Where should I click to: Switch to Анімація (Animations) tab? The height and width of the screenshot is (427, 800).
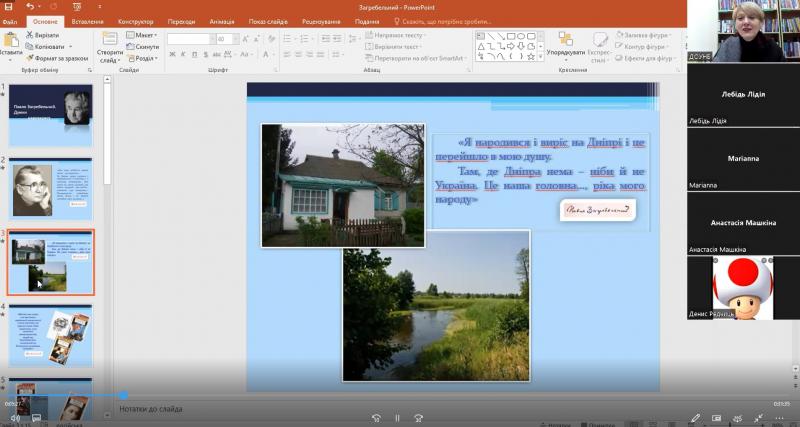tap(222, 22)
